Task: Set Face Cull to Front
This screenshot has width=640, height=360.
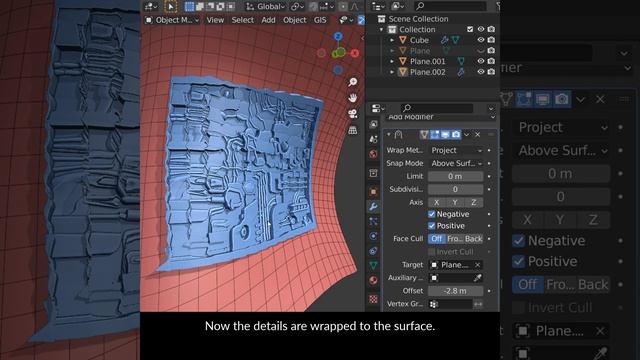Action: [x=455, y=239]
